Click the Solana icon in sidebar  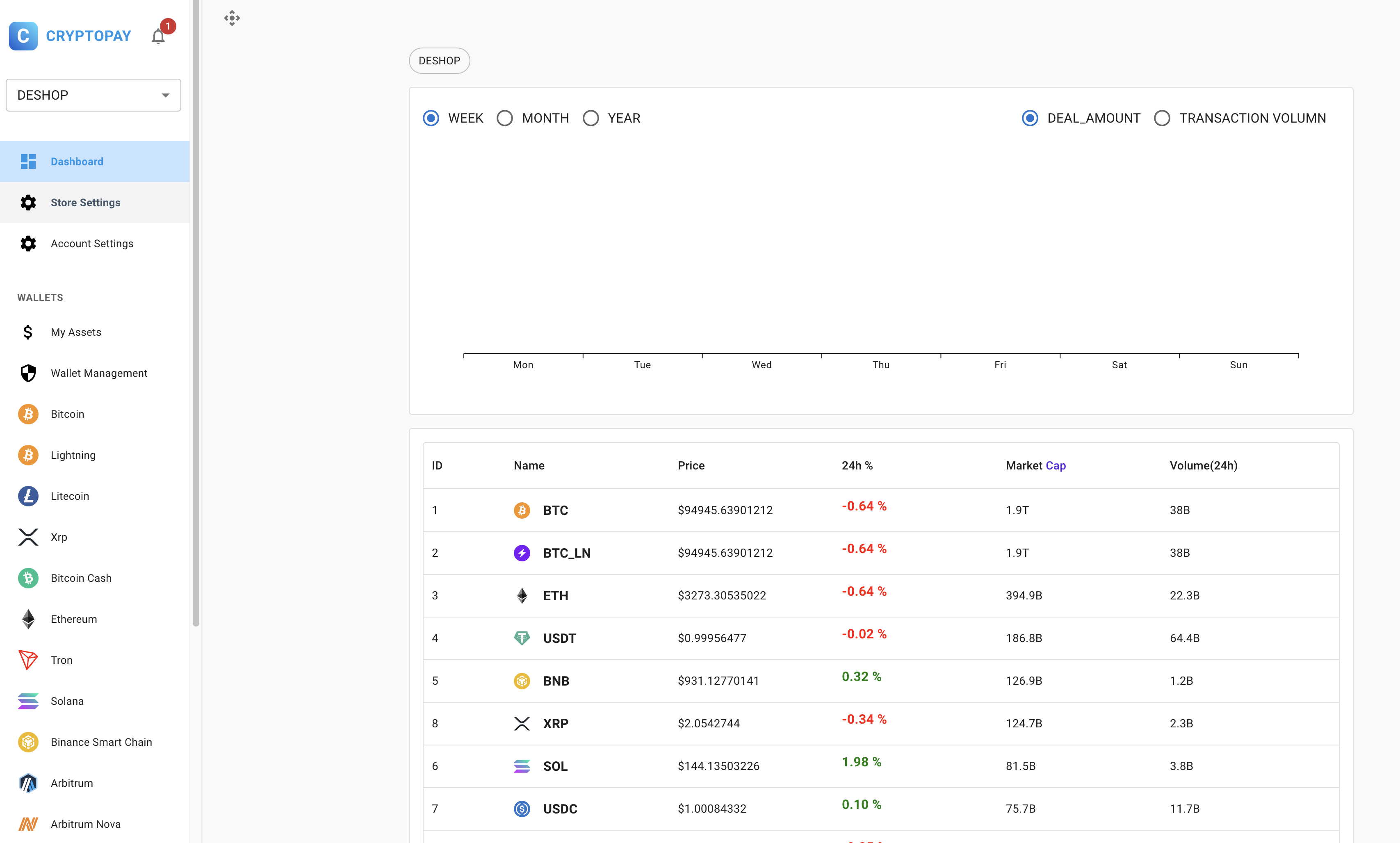28,700
